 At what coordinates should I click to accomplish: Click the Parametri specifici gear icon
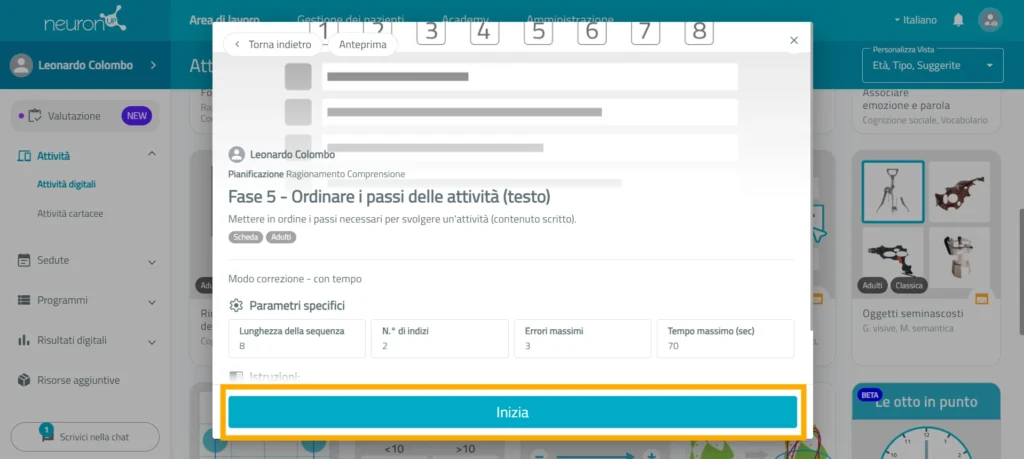click(236, 306)
